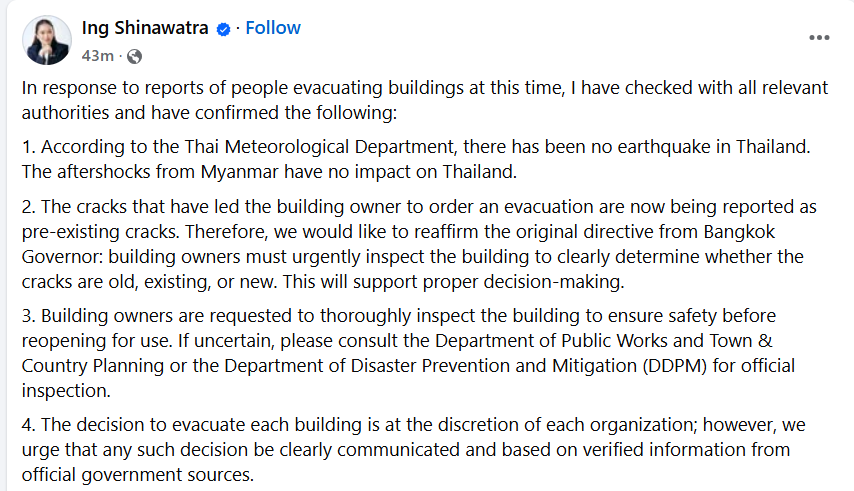Viewport: 854px width, 491px height.
Task: Open the 43m post timestamp
Action: pos(97,56)
